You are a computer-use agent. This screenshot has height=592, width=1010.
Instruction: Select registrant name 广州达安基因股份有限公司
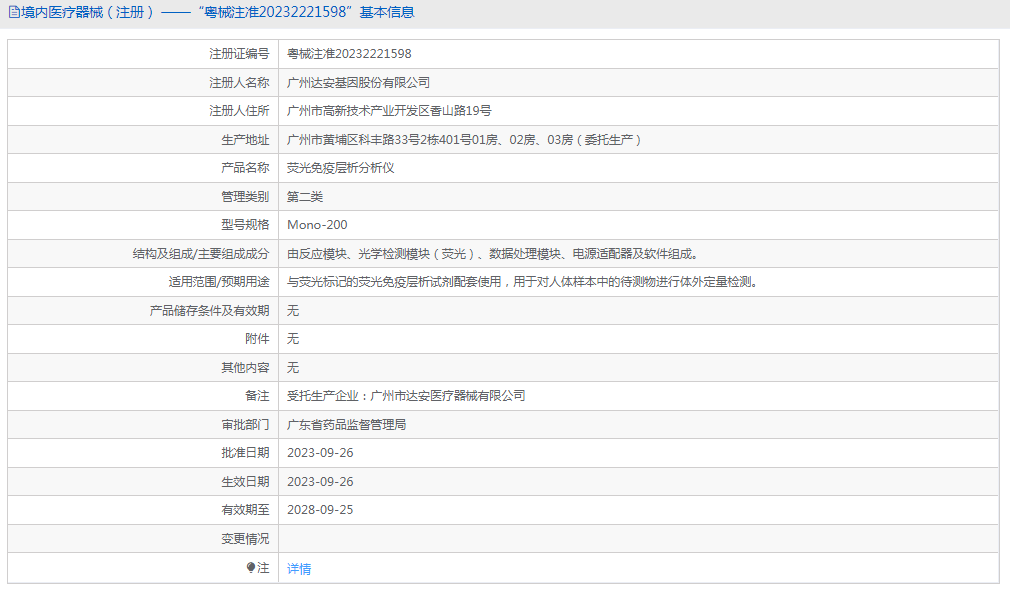[358, 82]
